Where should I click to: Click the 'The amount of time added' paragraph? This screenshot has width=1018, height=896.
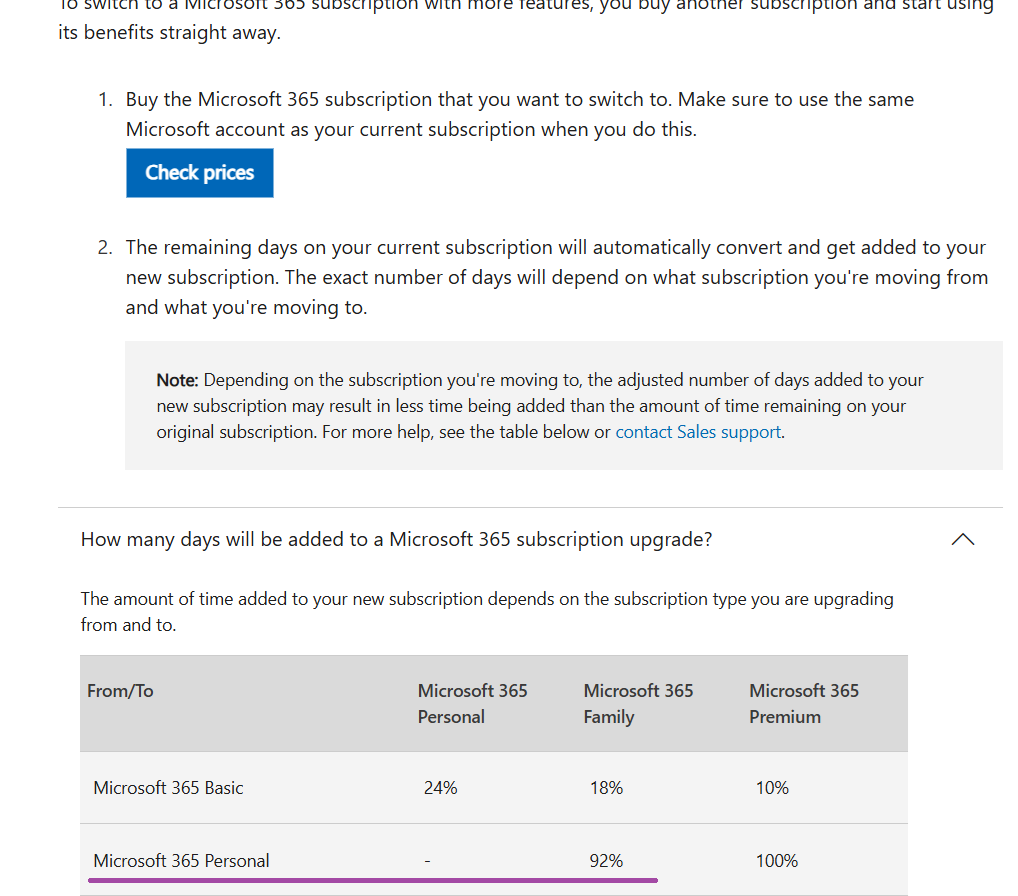487,612
